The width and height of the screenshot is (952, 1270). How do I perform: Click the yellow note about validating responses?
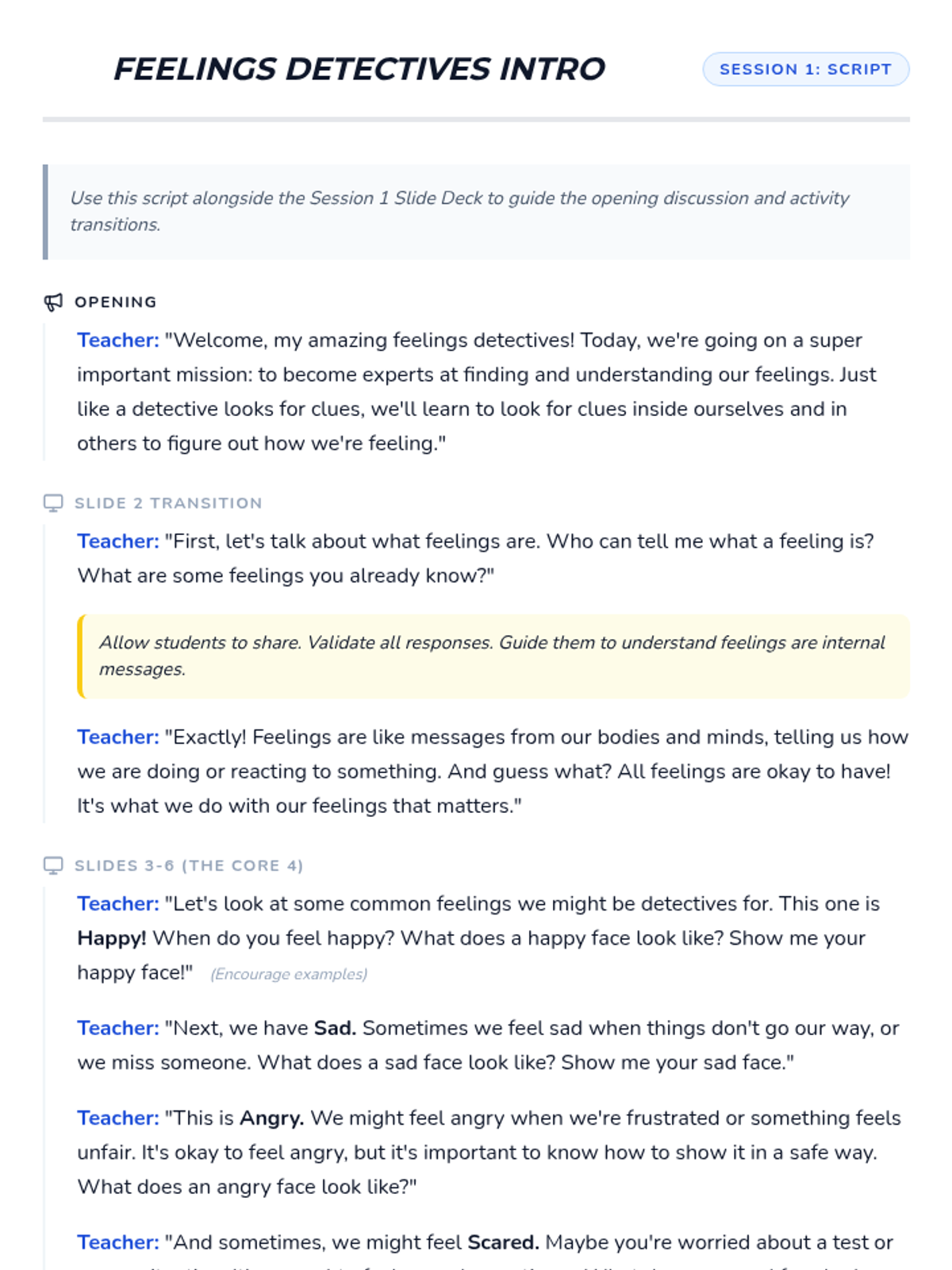(492, 656)
